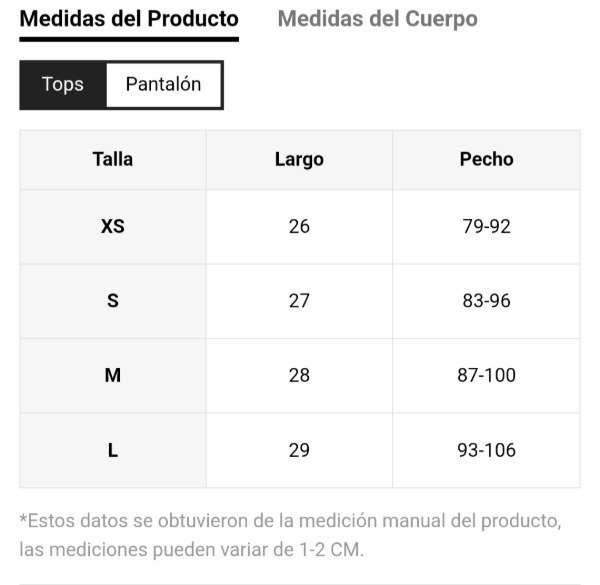Pick the L size row label
The height and width of the screenshot is (585, 600).
coord(113,450)
